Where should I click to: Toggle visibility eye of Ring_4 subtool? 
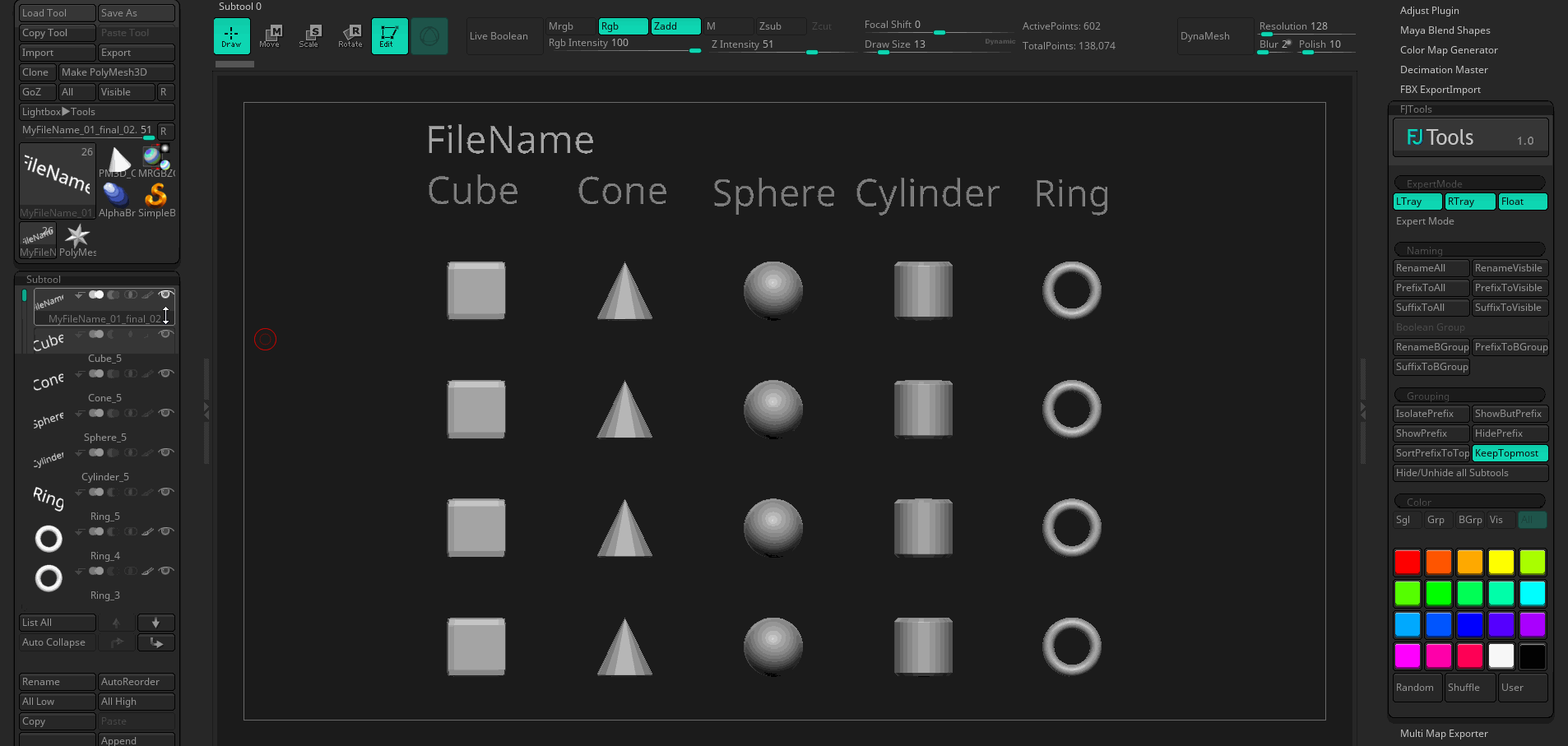[166, 531]
